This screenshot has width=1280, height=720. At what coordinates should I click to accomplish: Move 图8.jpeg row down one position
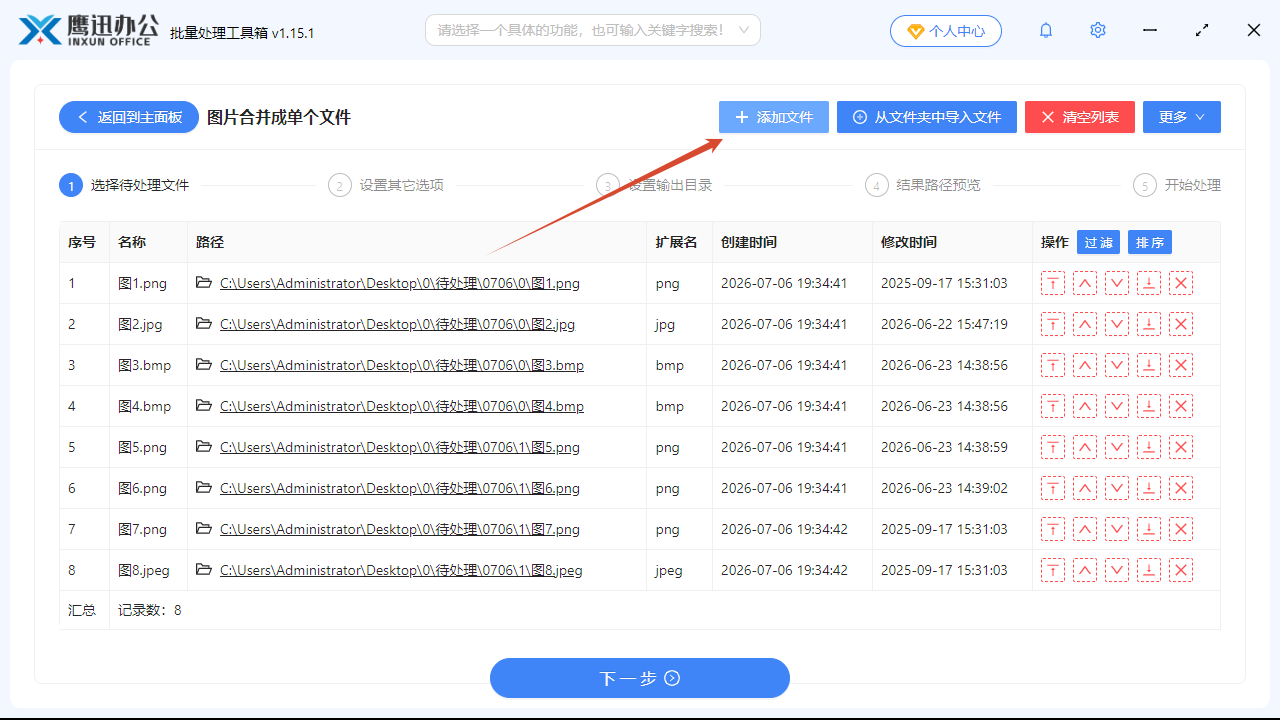[x=1117, y=570]
